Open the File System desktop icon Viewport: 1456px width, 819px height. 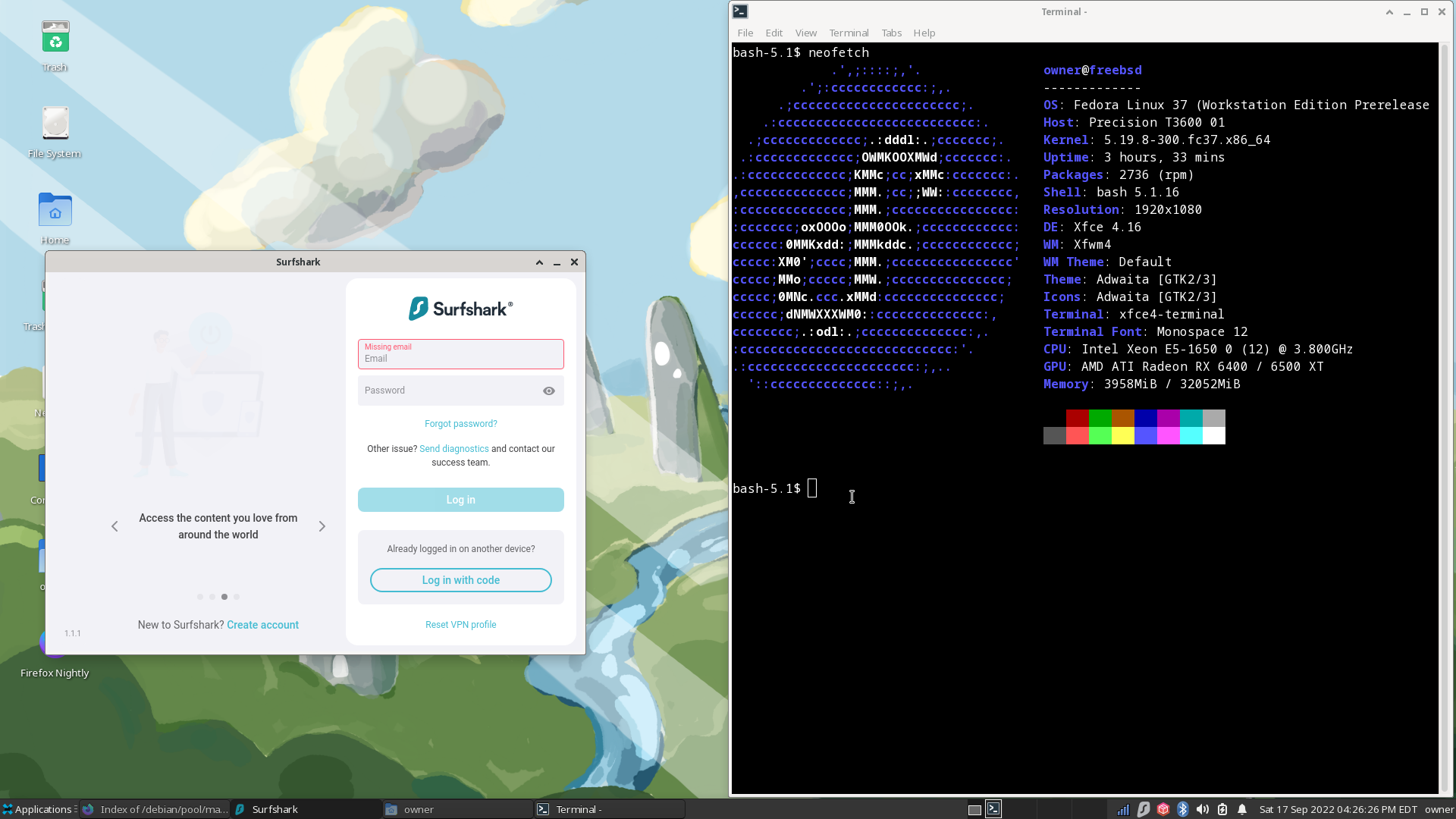(x=55, y=124)
